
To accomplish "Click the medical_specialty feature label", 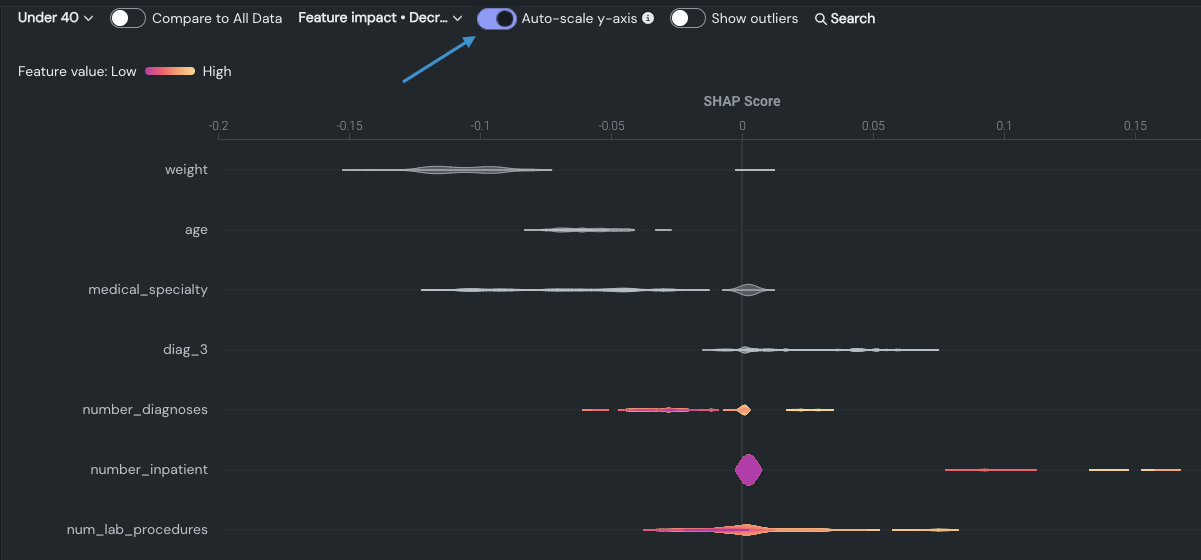I will pos(148,290).
